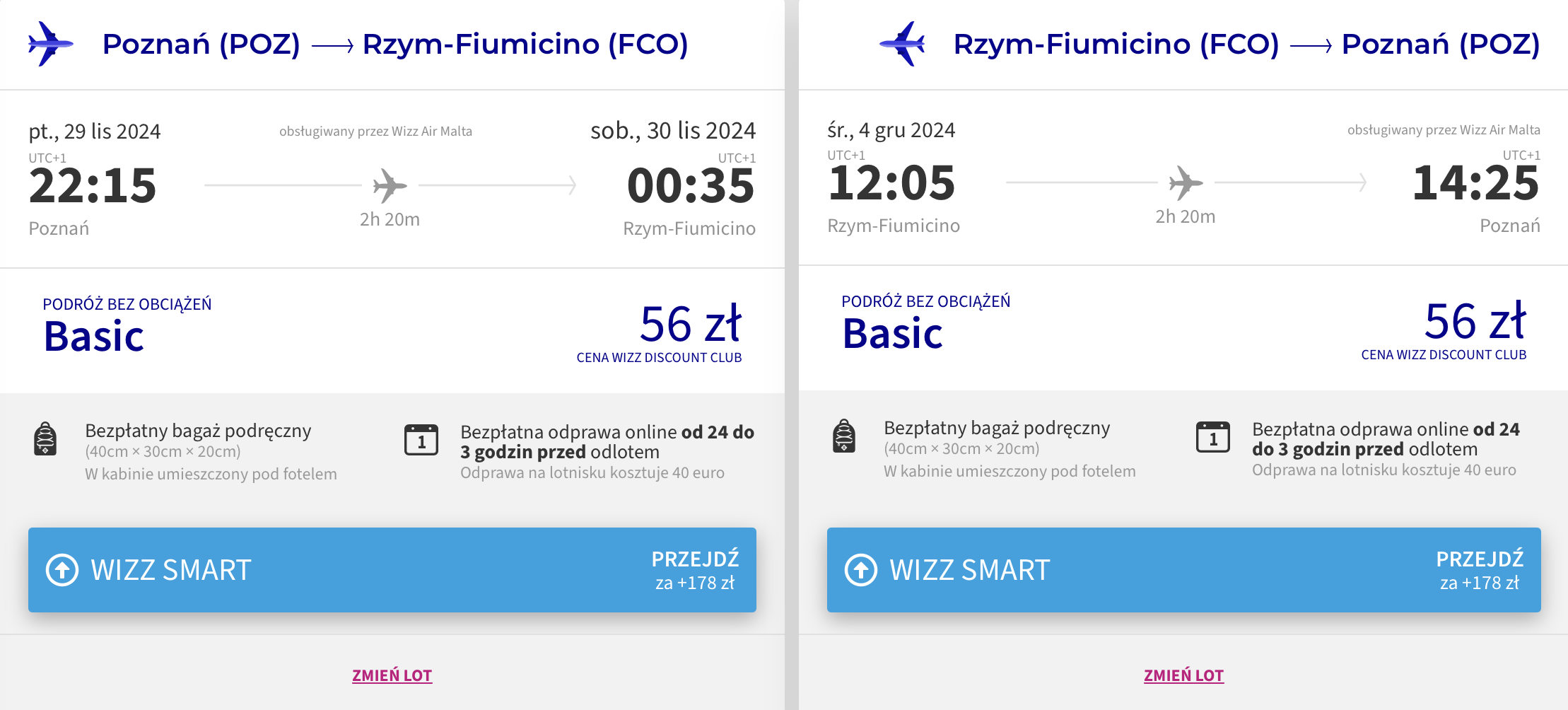Click the return 56 zł Wizz Discount Club price
Screen dimensions: 1568x710
point(1475,321)
